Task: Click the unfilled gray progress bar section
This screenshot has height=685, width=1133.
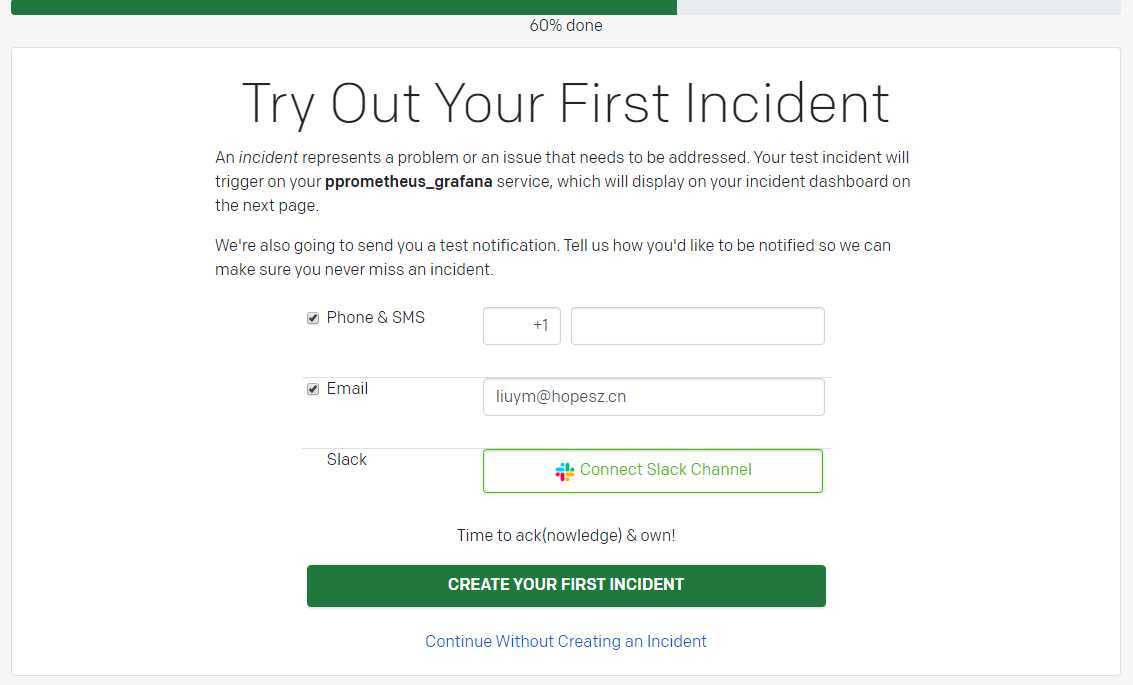Action: [898, 7]
